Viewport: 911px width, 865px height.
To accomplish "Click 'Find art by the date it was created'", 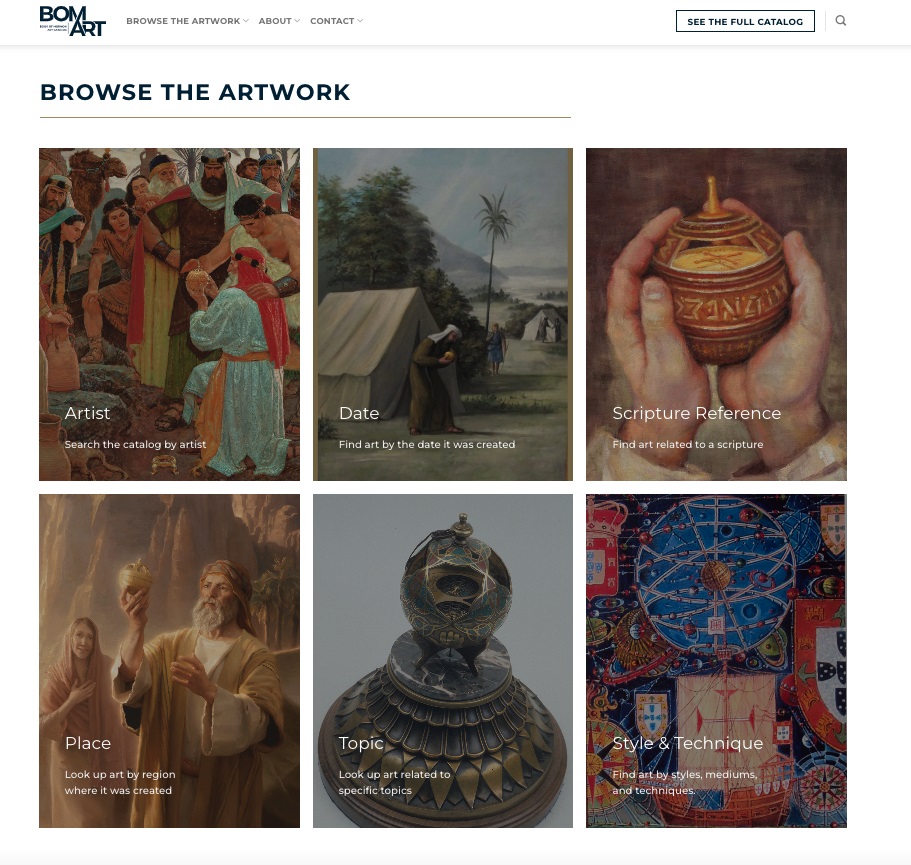I will tap(427, 444).
